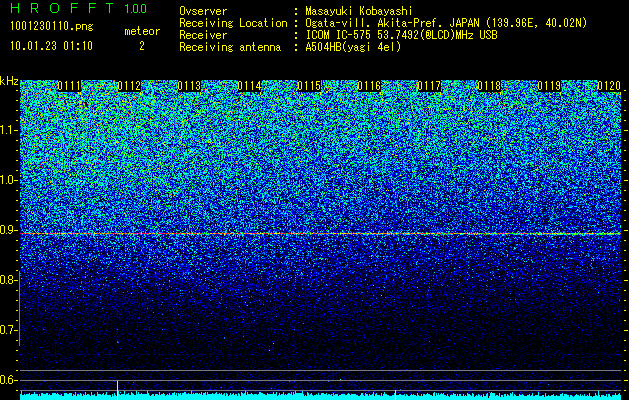Click the cyan signal level strip at the bottom

tap(321, 397)
